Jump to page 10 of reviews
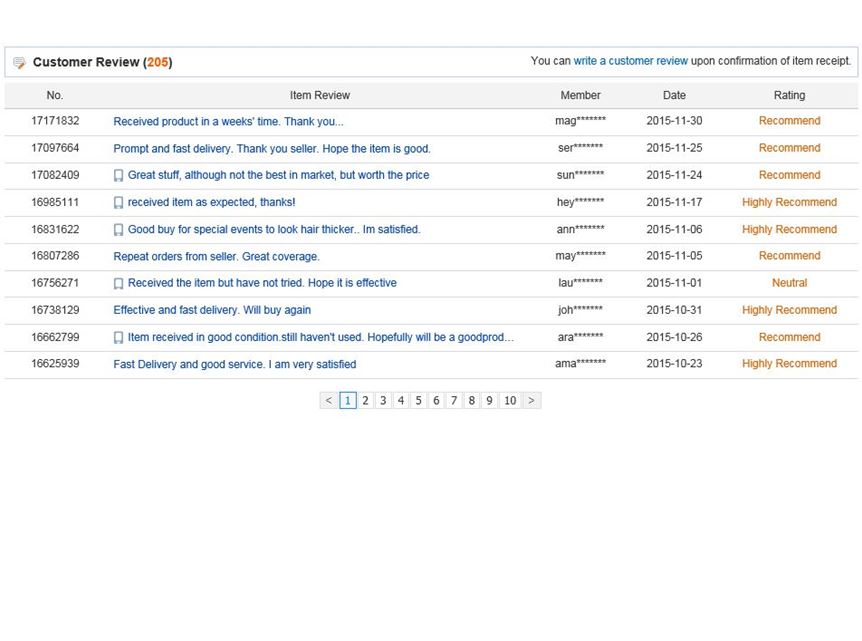Image resolution: width=862 pixels, height=641 pixels. coord(510,401)
